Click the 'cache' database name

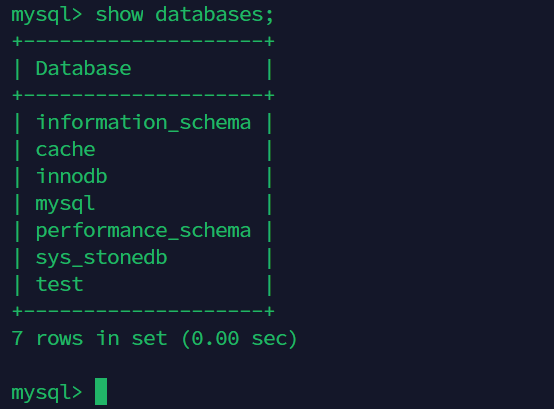tap(65, 150)
